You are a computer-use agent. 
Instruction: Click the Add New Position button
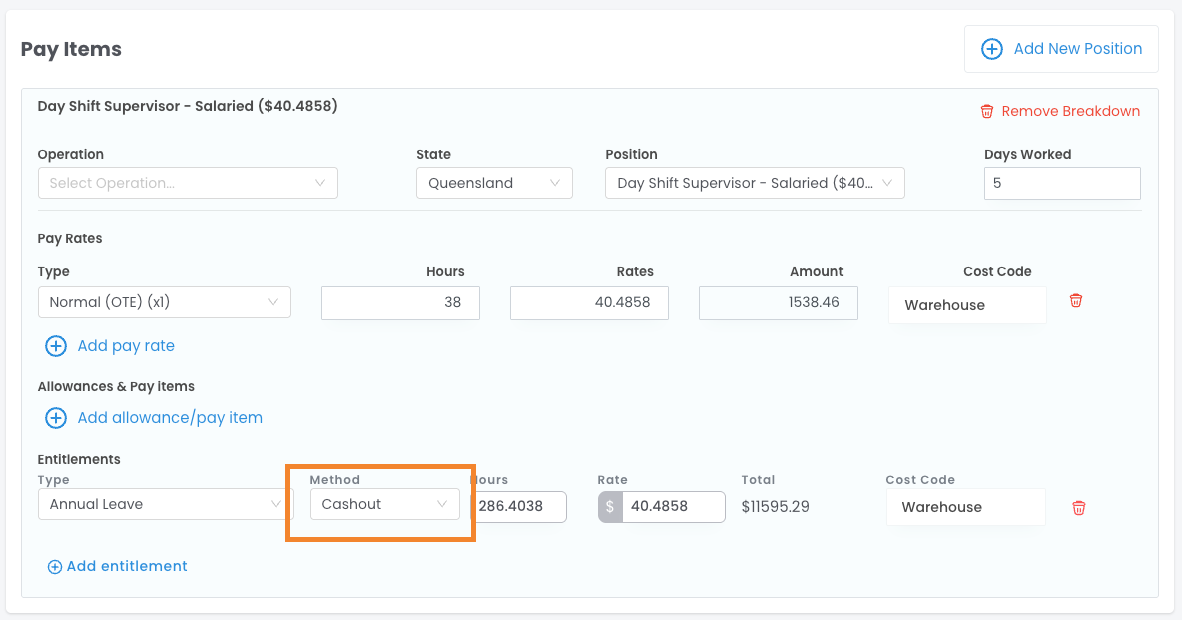(1061, 49)
